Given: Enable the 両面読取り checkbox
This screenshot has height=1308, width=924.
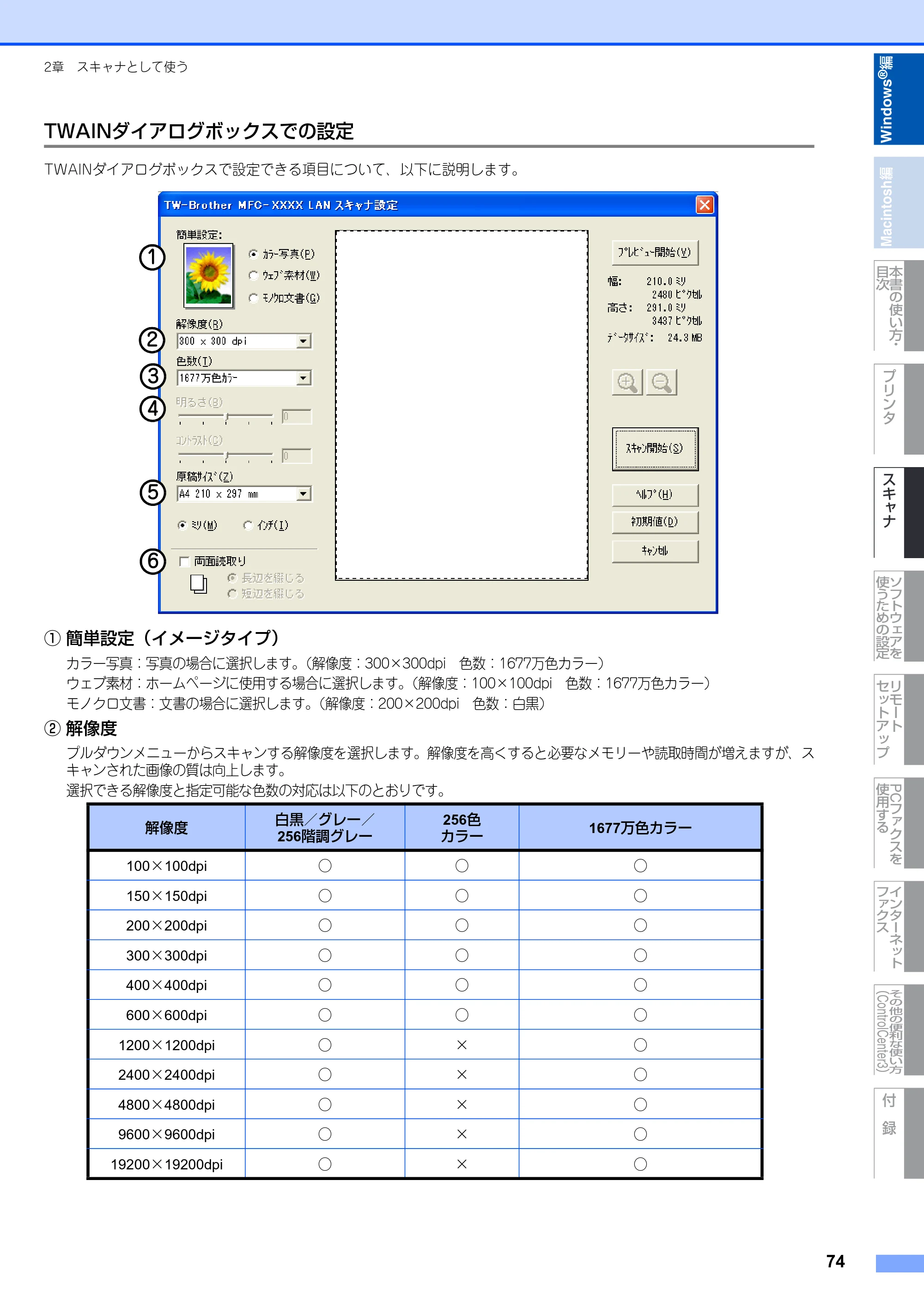Looking at the screenshot, I should point(185,562).
